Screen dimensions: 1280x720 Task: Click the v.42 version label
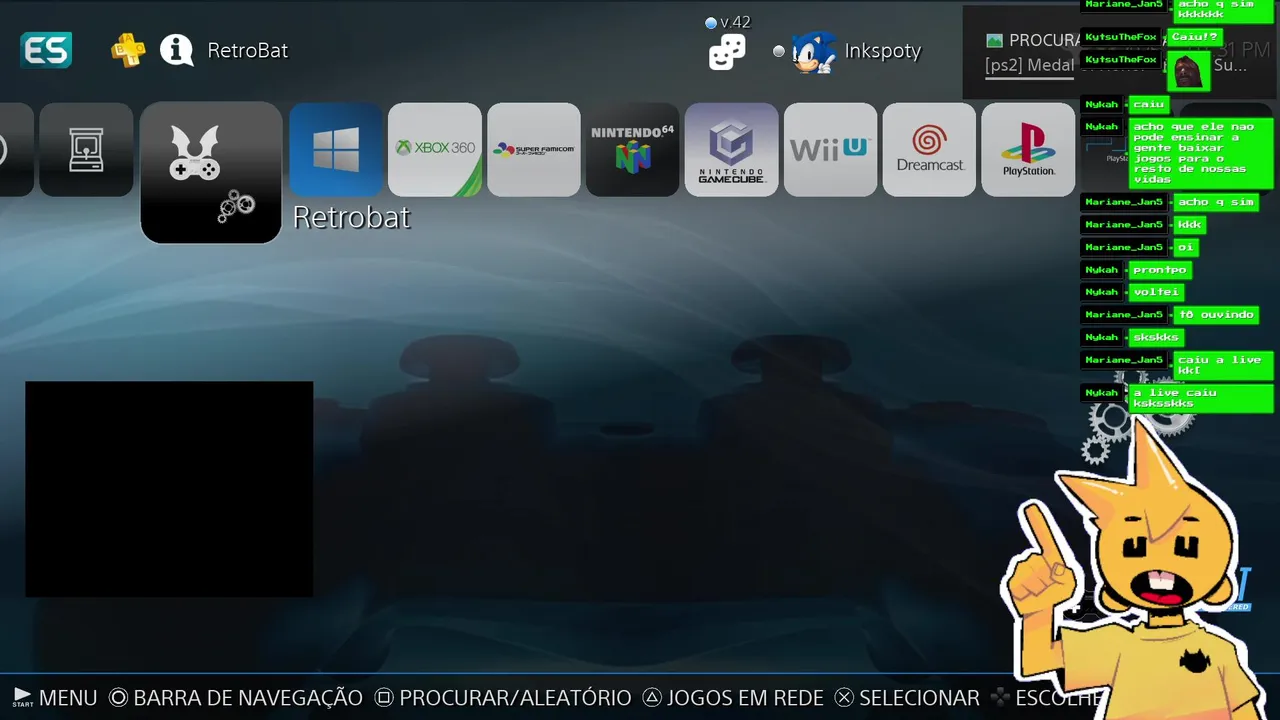[x=735, y=22]
